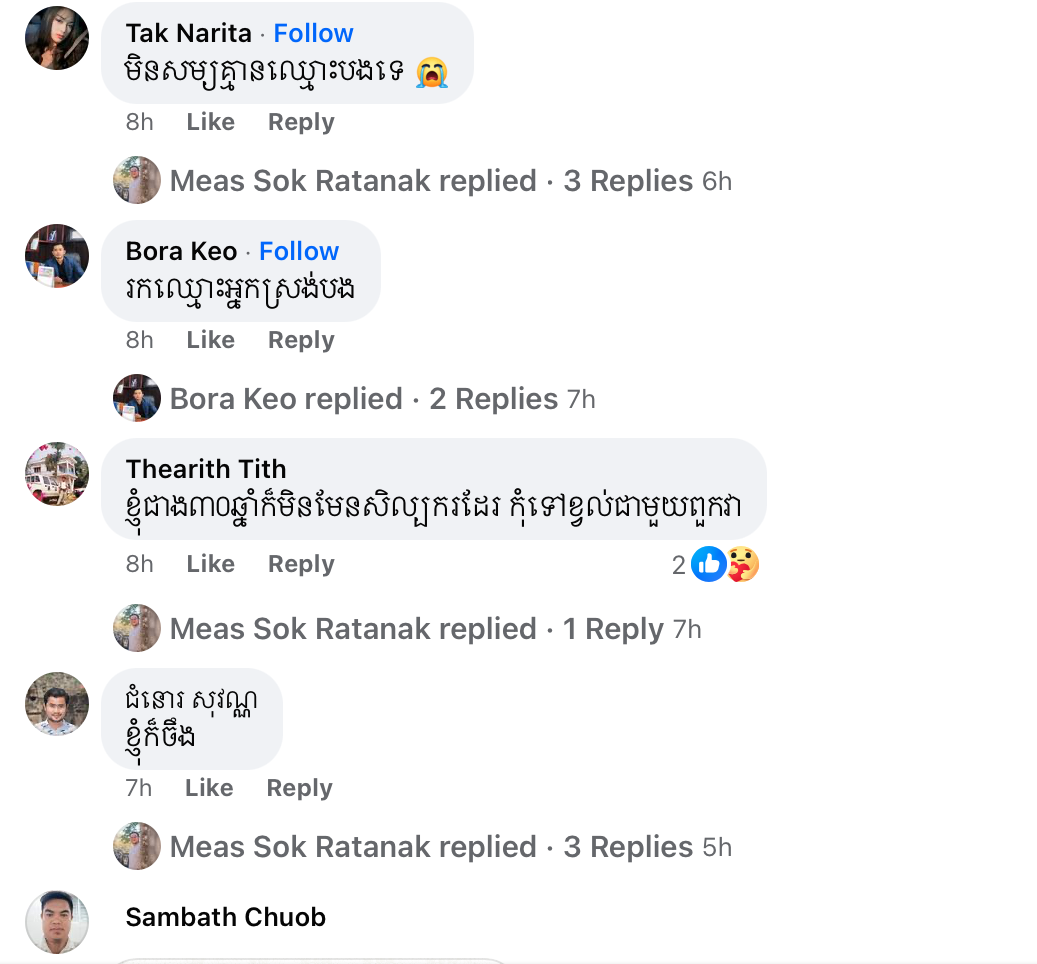Expand 3 Replies under Tak Narita's comment
1037x964 pixels.
click(628, 181)
